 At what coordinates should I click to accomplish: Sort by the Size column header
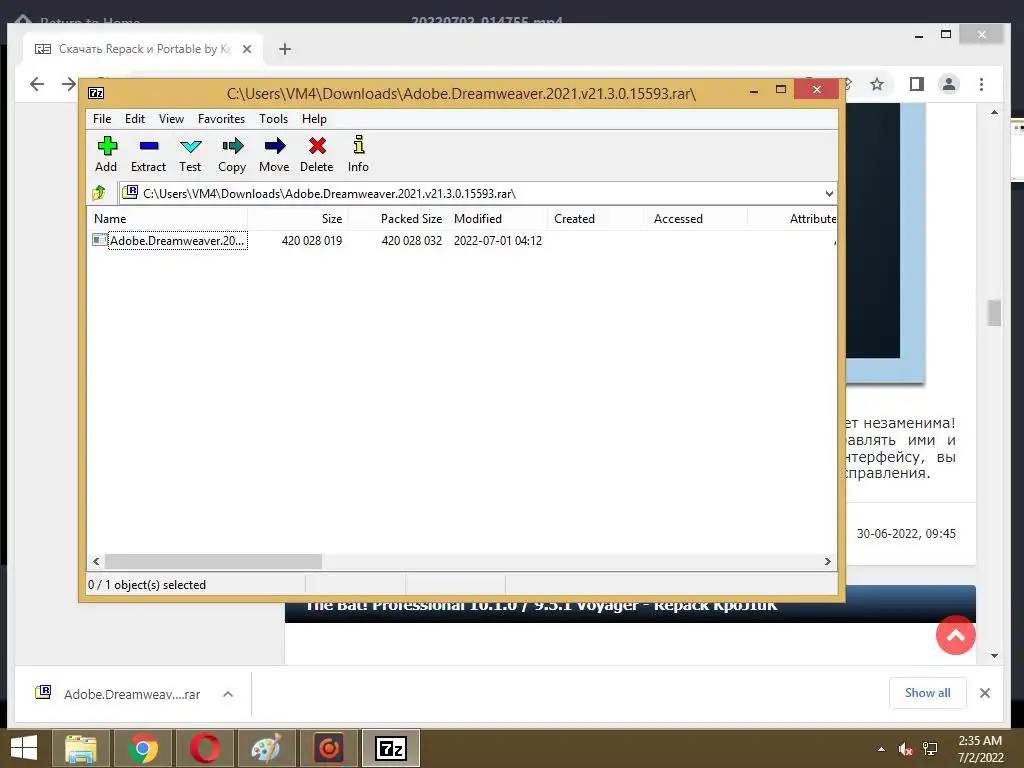point(298,219)
